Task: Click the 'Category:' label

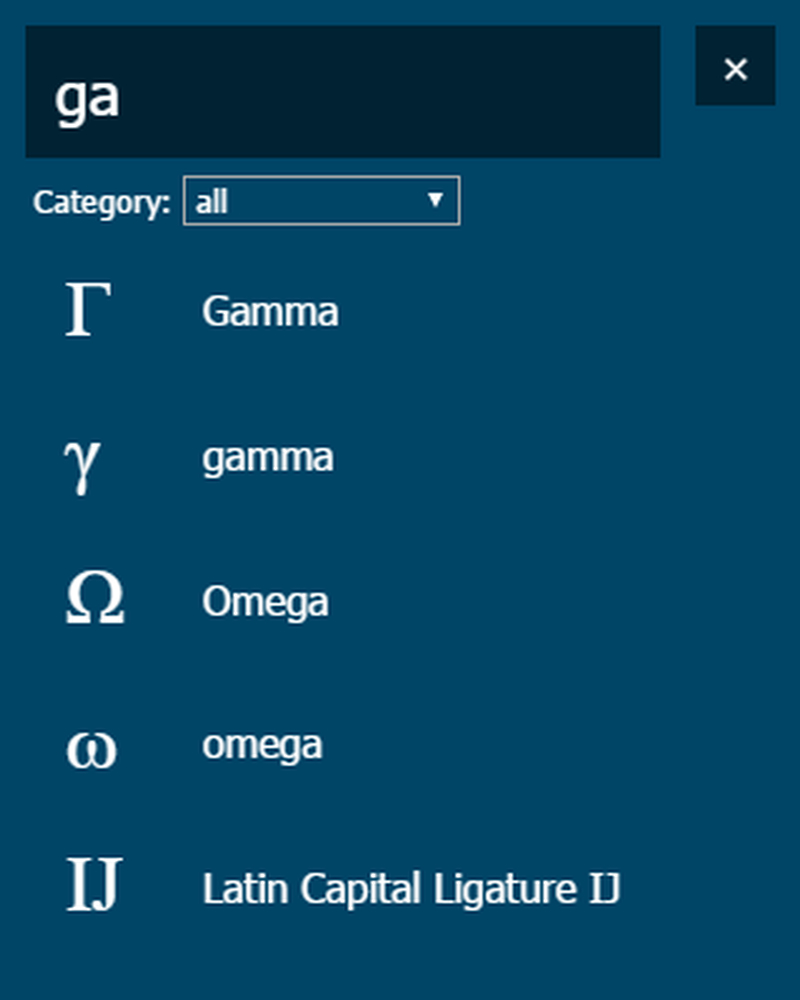Action: point(102,203)
